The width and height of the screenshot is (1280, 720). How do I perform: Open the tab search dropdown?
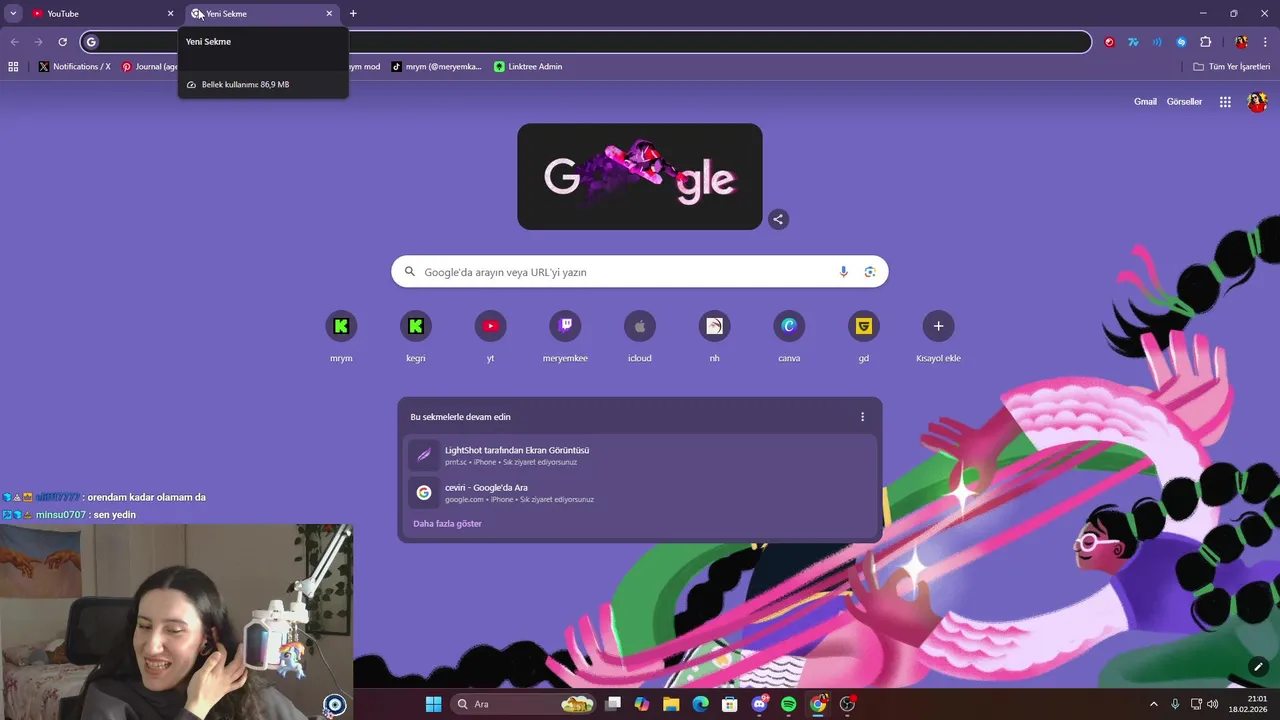pyautogui.click(x=13, y=14)
